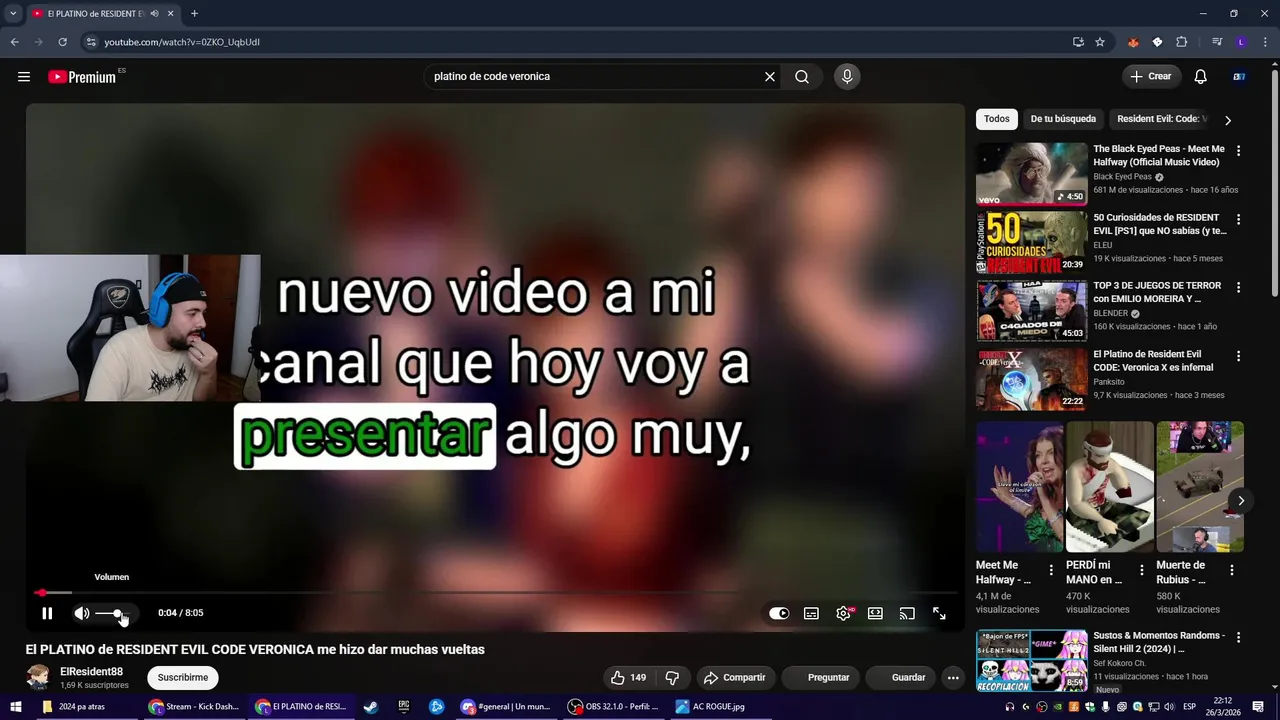This screenshot has height=720, width=1280.
Task: Open Steam from the taskbar
Action: pyautogui.click(x=371, y=706)
